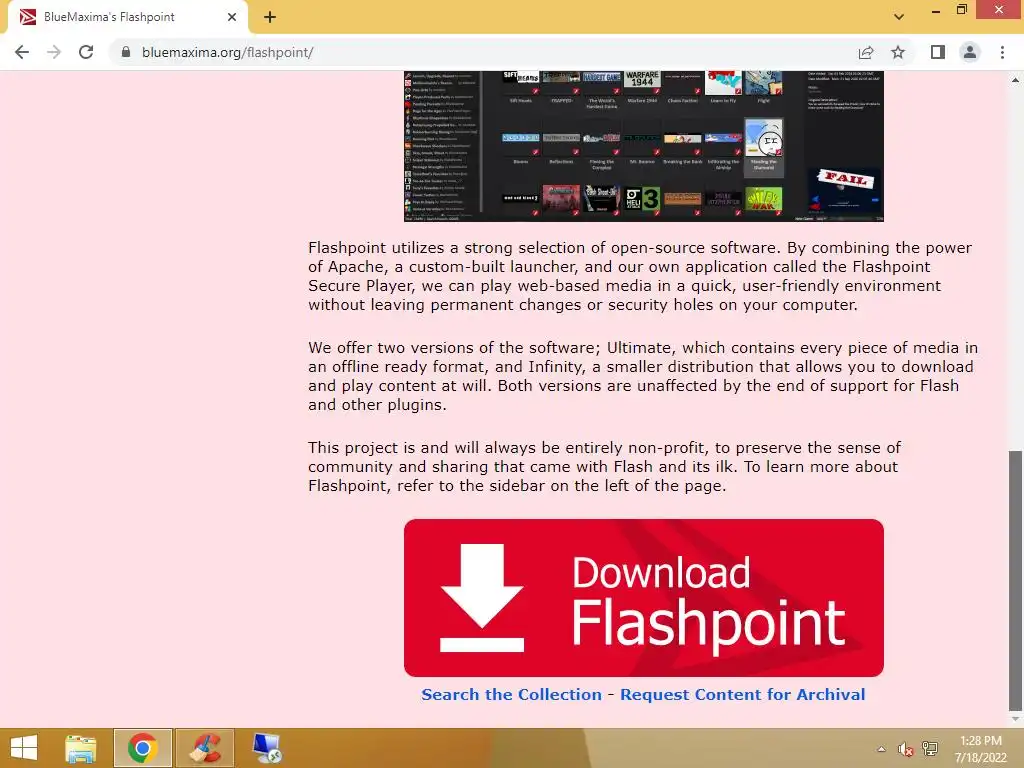The height and width of the screenshot is (768, 1024).
Task: Click scrollbar down arrow
Action: (1015, 719)
